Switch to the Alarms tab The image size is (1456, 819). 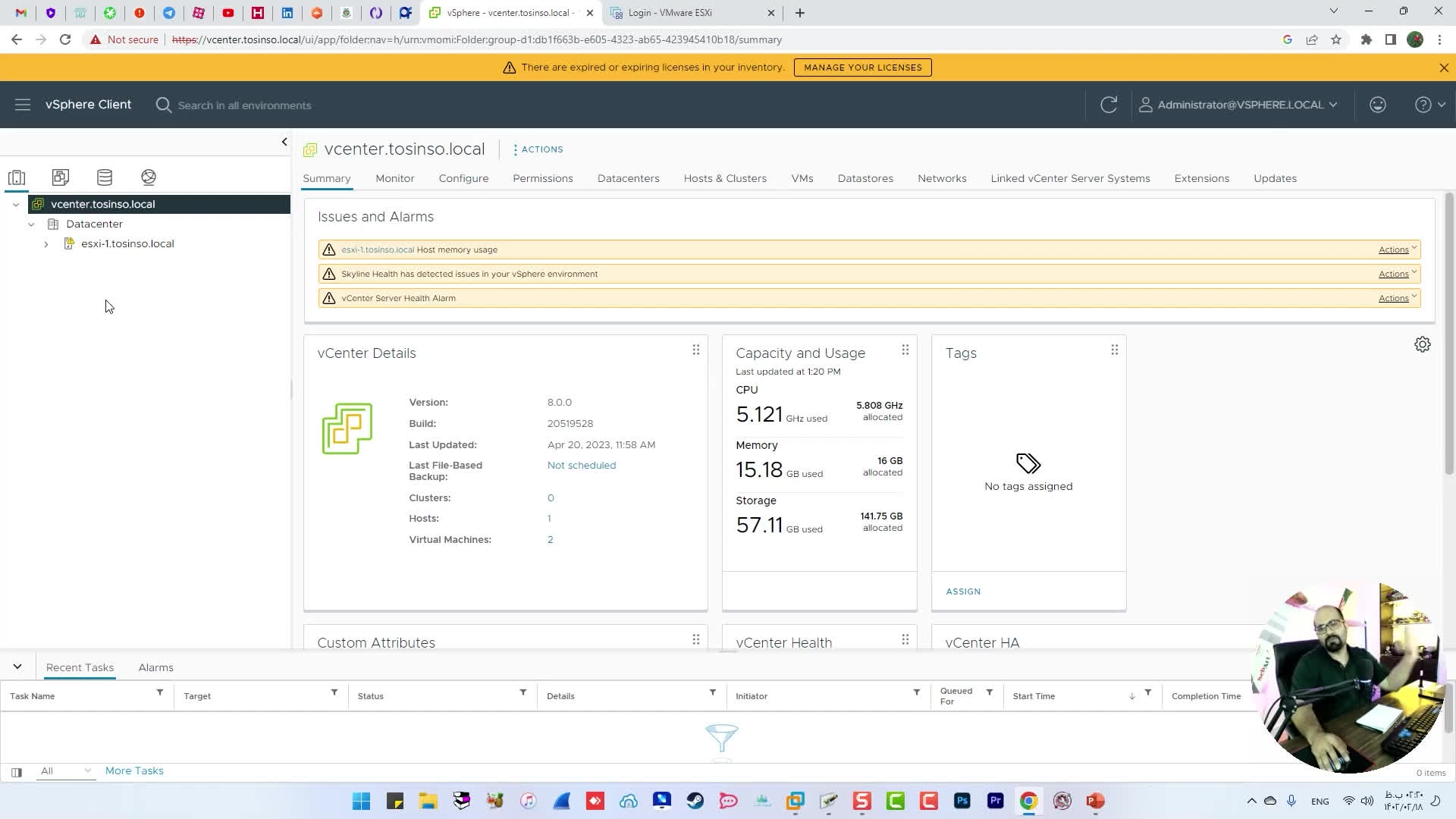[155, 667]
